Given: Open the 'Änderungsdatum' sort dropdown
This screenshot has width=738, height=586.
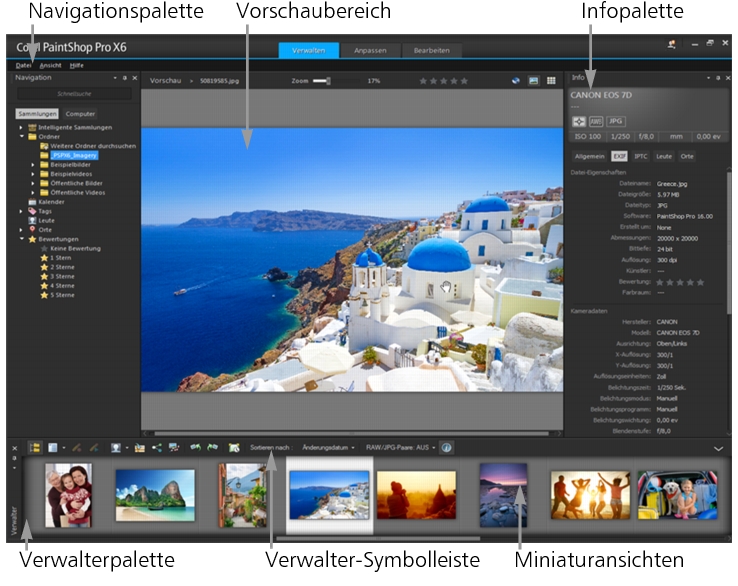Looking at the screenshot, I should [x=328, y=448].
